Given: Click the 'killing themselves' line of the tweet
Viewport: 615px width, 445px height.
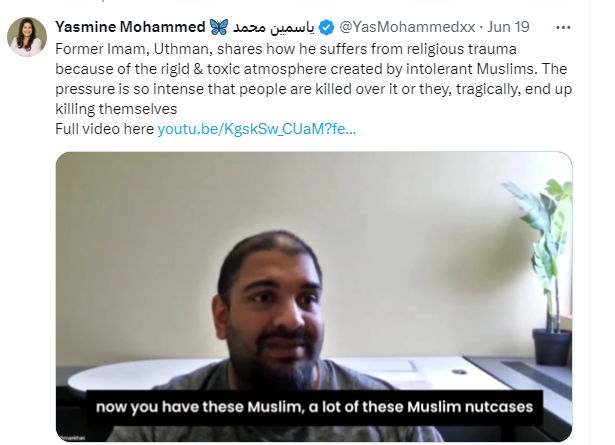Looking at the screenshot, I should coord(116,109).
